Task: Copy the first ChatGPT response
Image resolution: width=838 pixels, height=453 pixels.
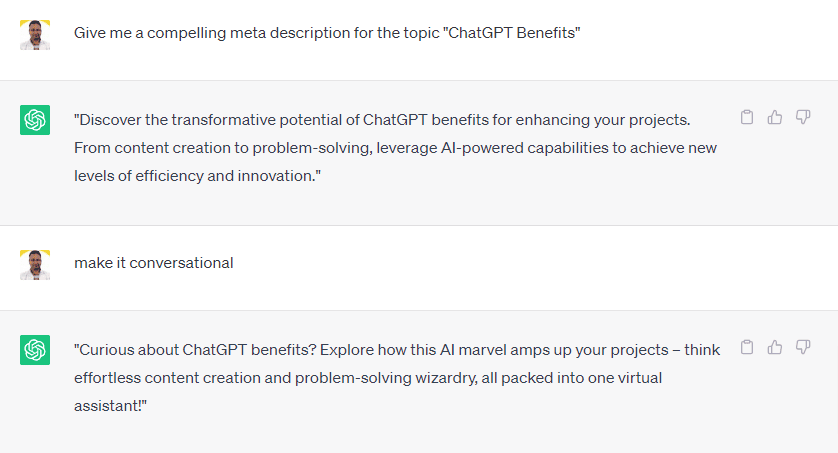Action: pyautogui.click(x=746, y=118)
